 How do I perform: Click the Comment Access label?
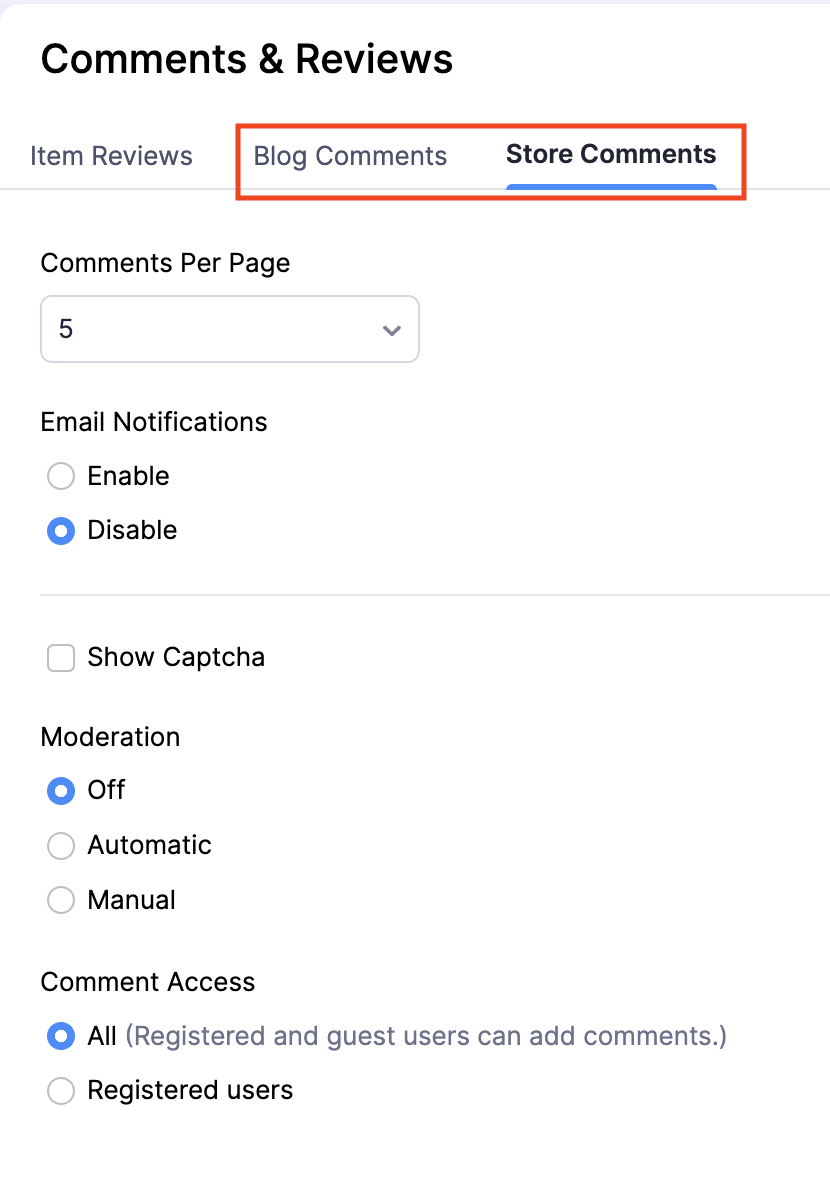point(147,982)
